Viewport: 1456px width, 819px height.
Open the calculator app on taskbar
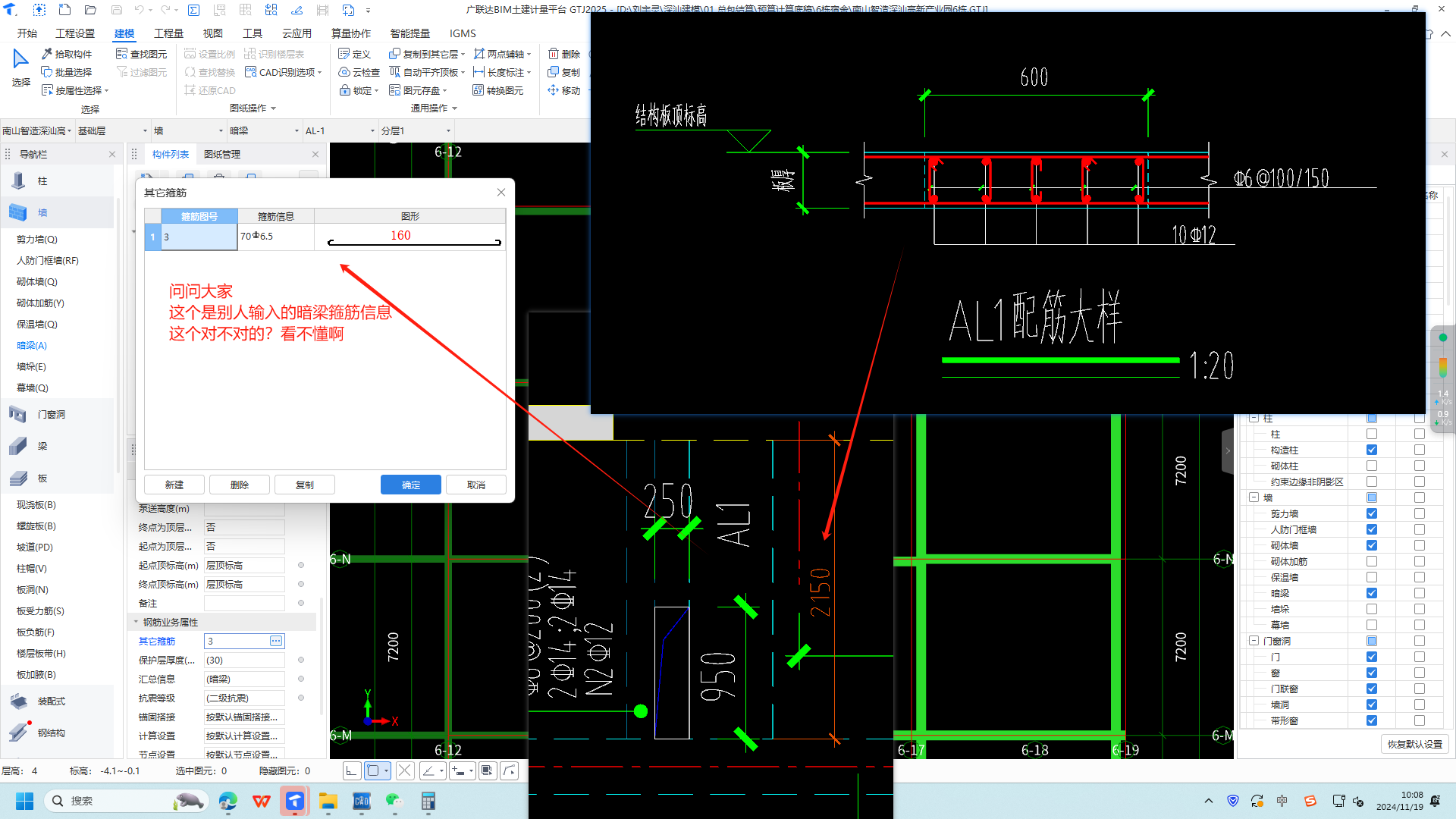coord(428,801)
